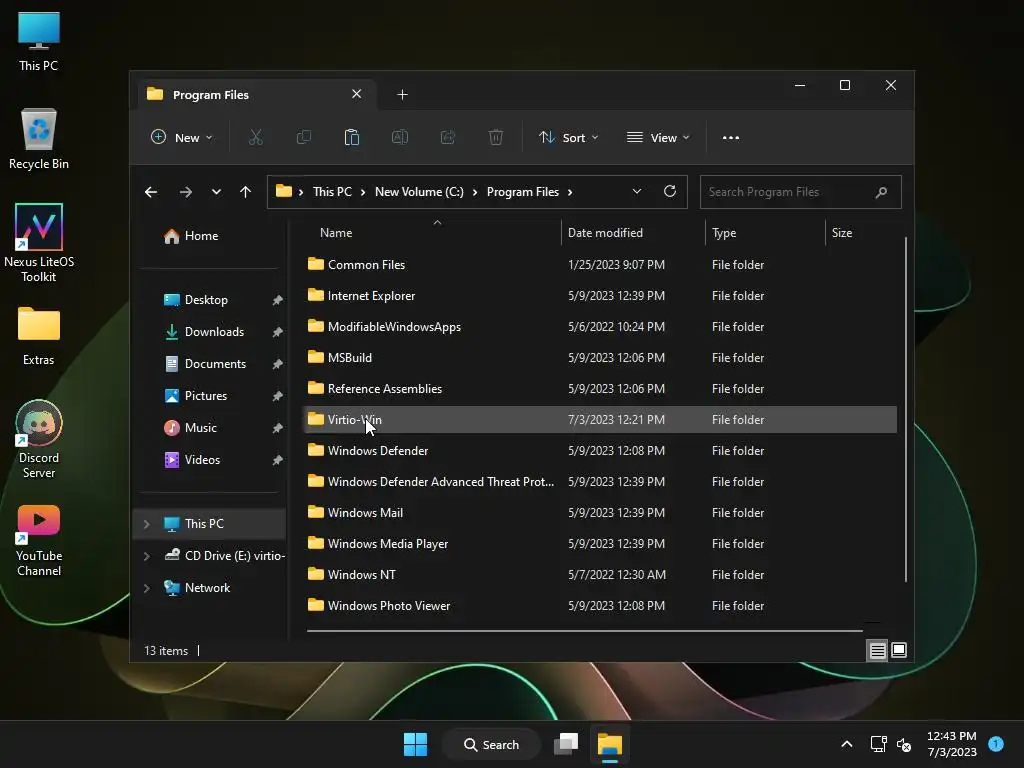1024x768 pixels.
Task: Open the Discord Server shortcut
Action: (x=39, y=440)
